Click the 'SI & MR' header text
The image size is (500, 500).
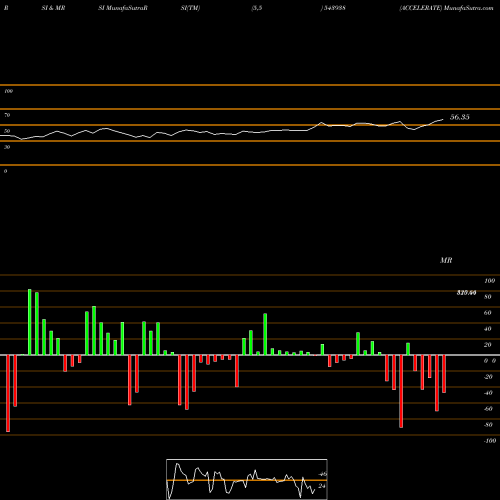coord(53,8)
